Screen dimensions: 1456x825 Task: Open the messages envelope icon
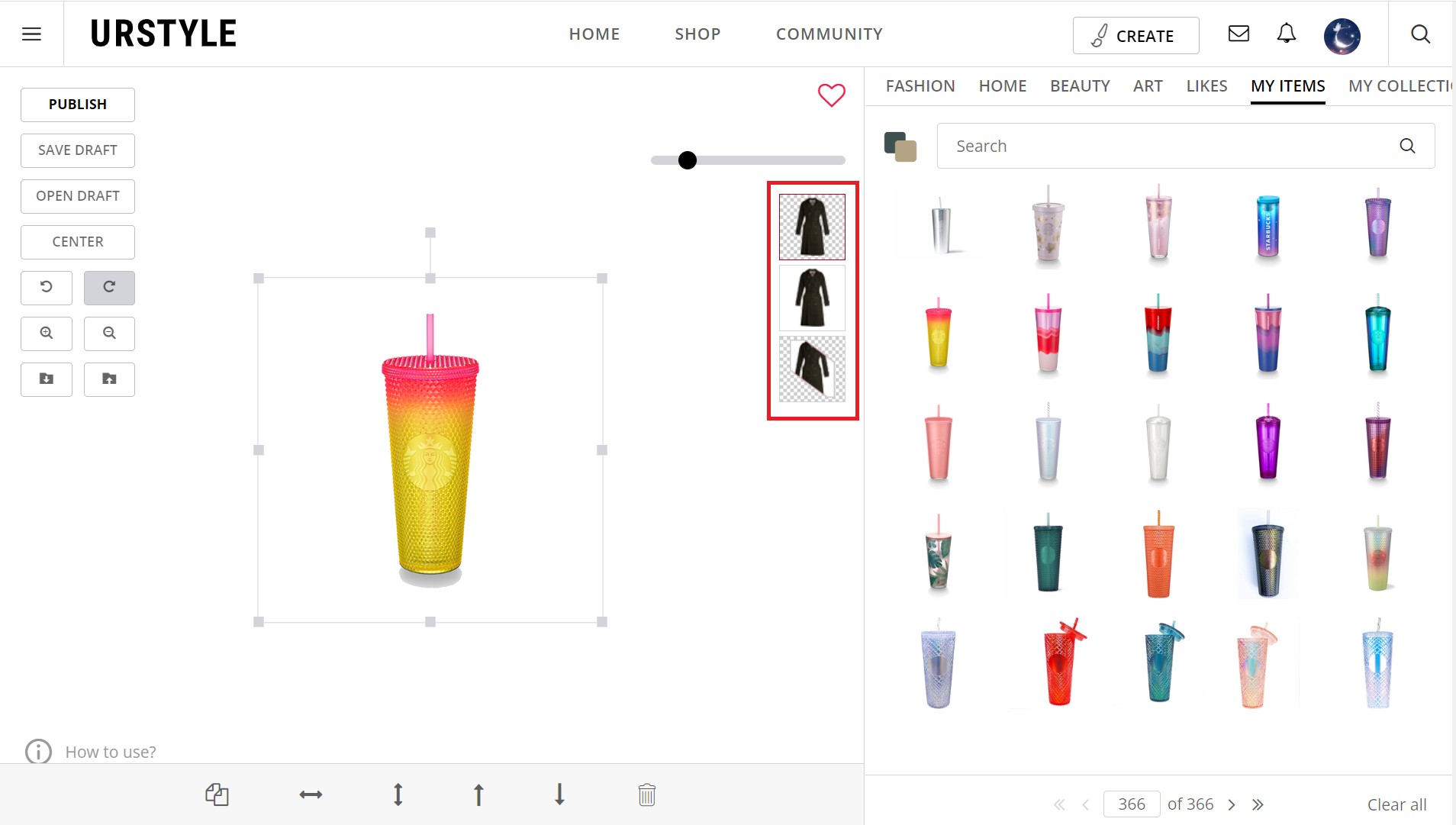point(1239,34)
